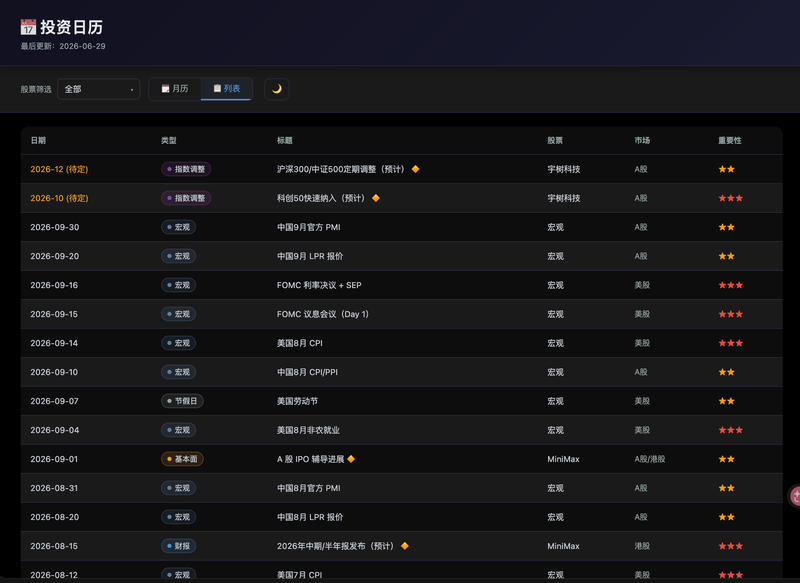Select the 列表 list view tab
This screenshot has width=800, height=583.
click(x=227, y=89)
